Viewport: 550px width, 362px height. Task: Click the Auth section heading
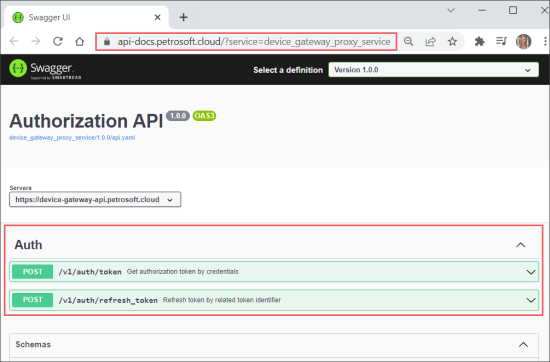pyautogui.click(x=28, y=245)
